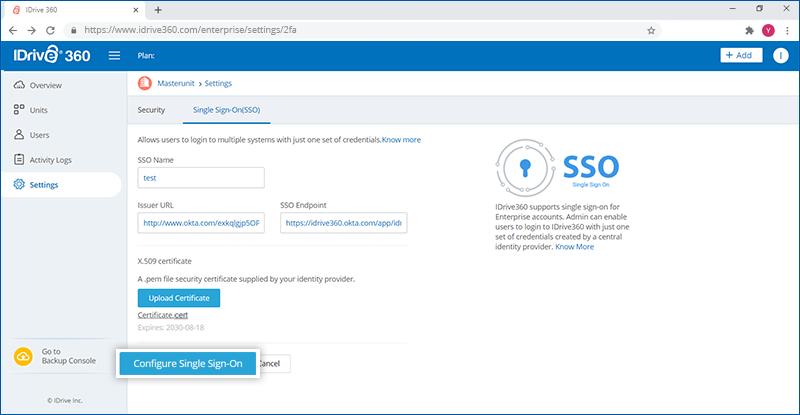Select the Users person icon
Viewport: 800px width, 415px height.
[x=19, y=134]
